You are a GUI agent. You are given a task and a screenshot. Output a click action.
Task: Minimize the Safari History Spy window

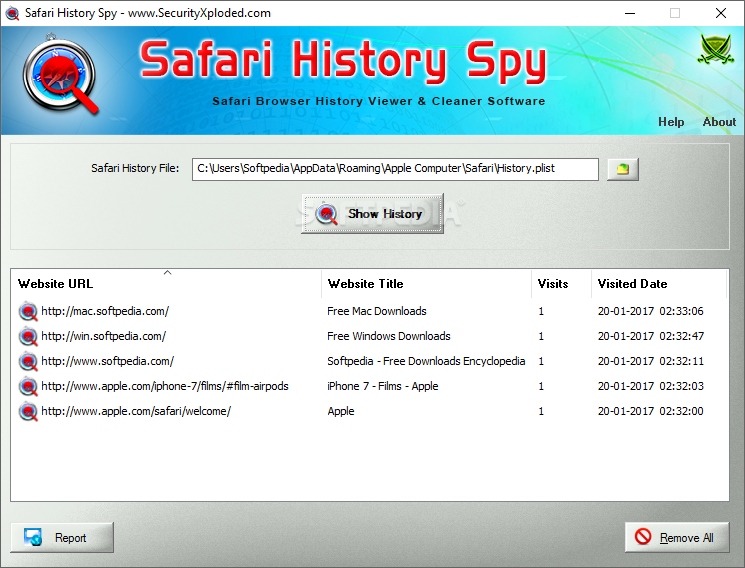point(630,13)
